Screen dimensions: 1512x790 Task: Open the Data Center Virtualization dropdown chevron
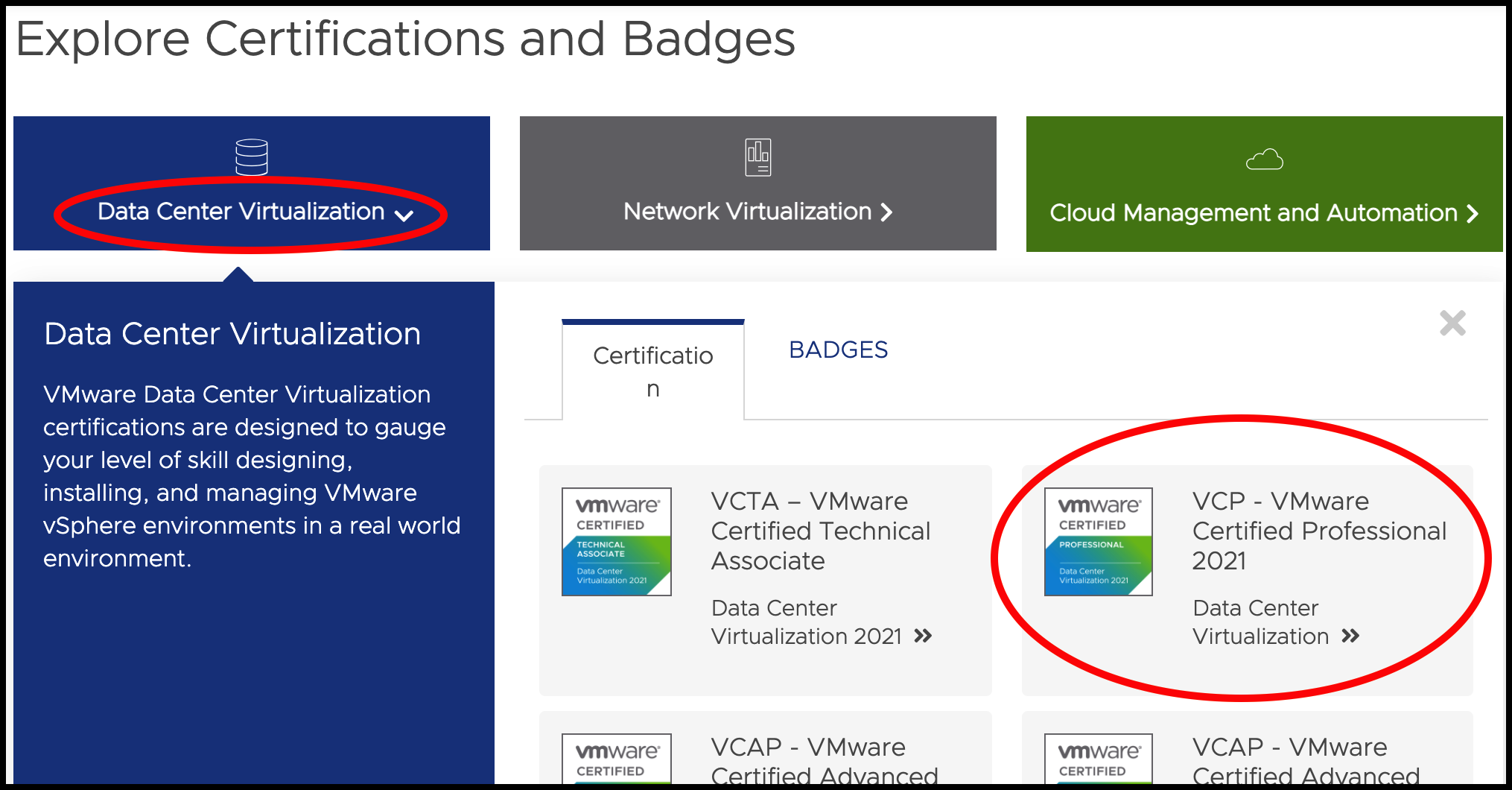[x=405, y=215]
